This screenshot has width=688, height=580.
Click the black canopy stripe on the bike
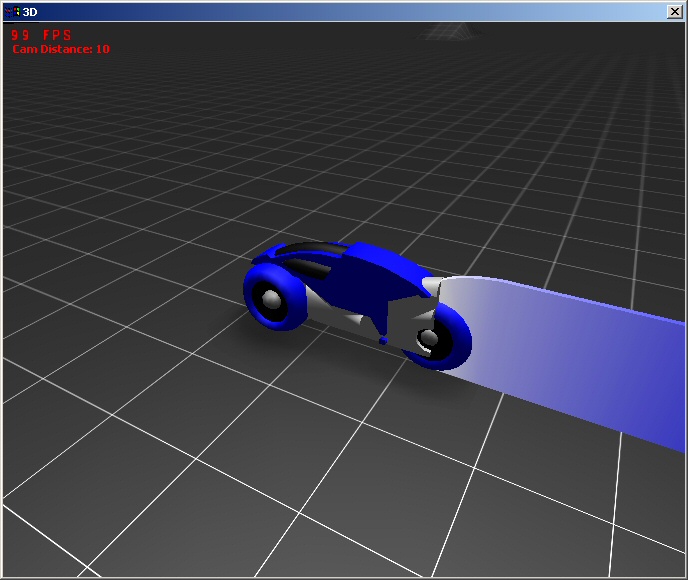[x=312, y=248]
